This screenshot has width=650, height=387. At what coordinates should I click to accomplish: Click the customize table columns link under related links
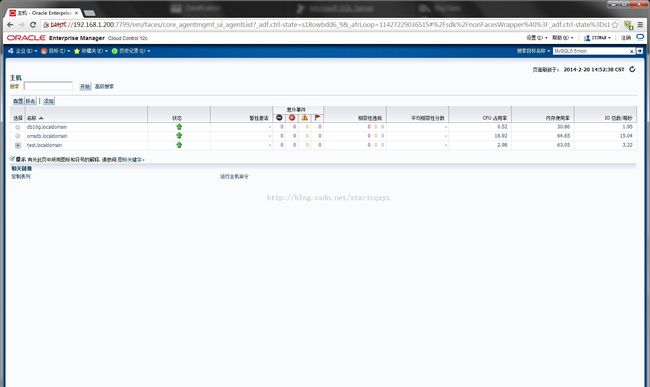pos(21,177)
